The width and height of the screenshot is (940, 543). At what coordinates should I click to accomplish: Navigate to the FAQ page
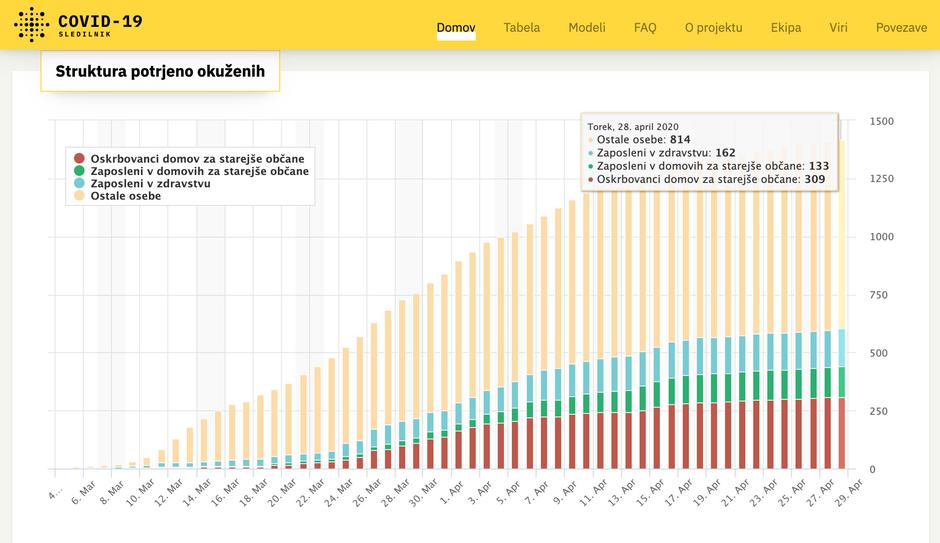[645, 28]
